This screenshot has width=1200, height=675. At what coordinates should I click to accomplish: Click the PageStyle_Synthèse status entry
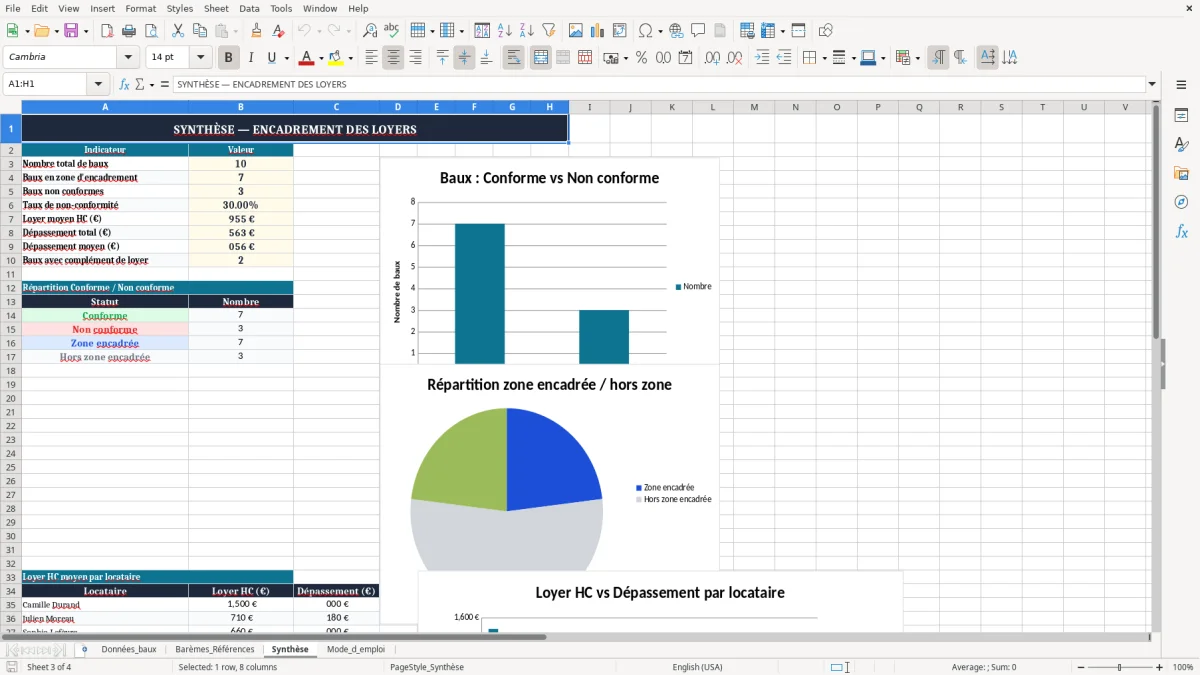427,667
